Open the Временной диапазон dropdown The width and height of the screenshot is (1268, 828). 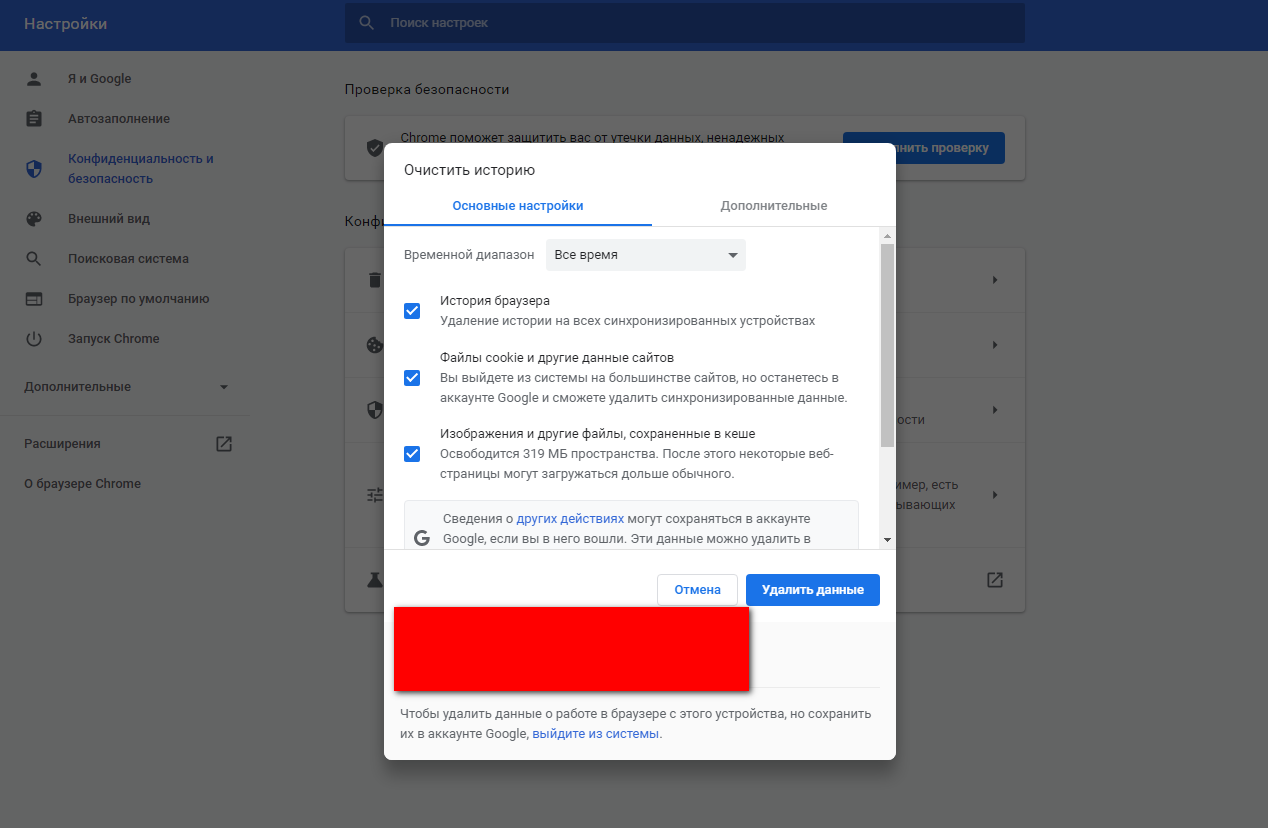click(x=645, y=255)
